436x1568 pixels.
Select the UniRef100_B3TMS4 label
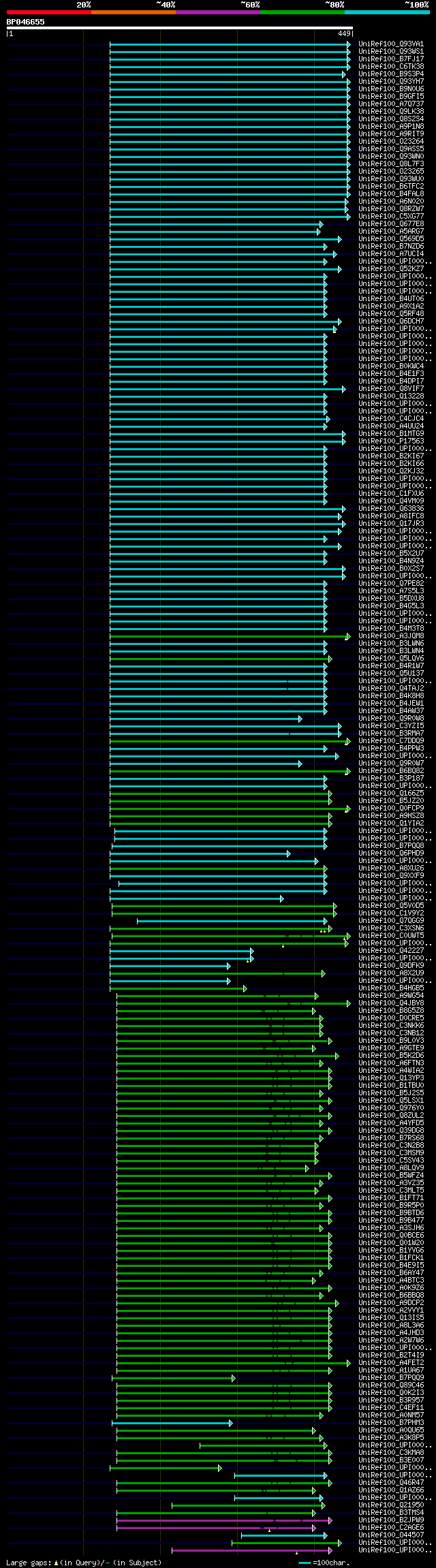(391, 1513)
